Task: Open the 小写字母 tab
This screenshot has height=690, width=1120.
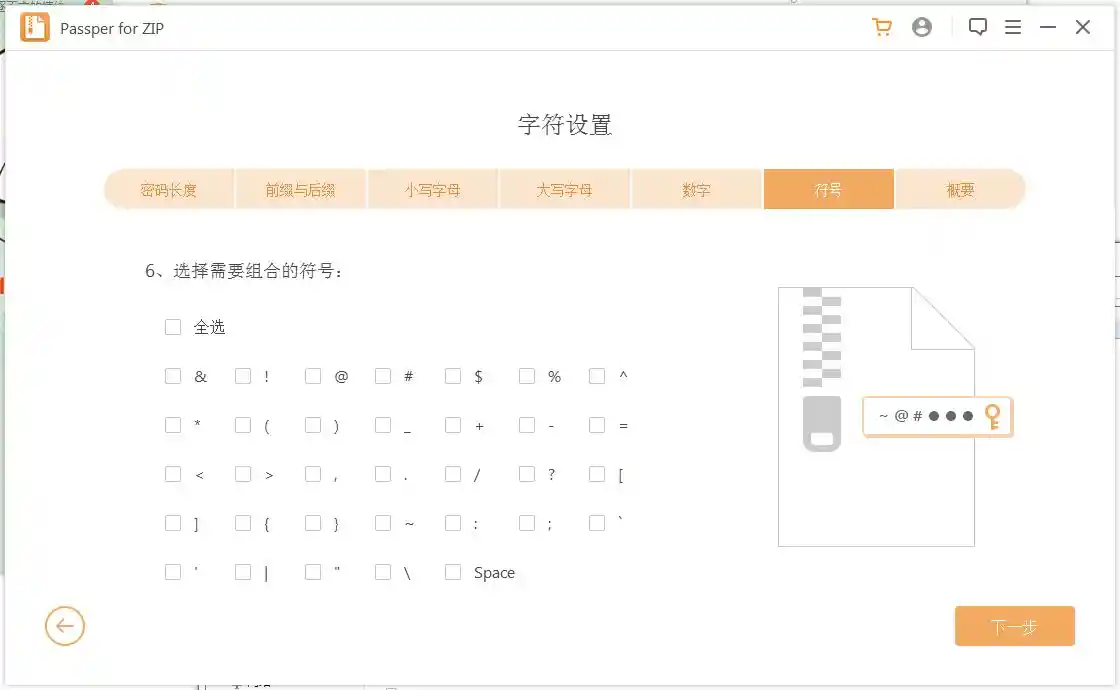Action: pyautogui.click(x=433, y=189)
